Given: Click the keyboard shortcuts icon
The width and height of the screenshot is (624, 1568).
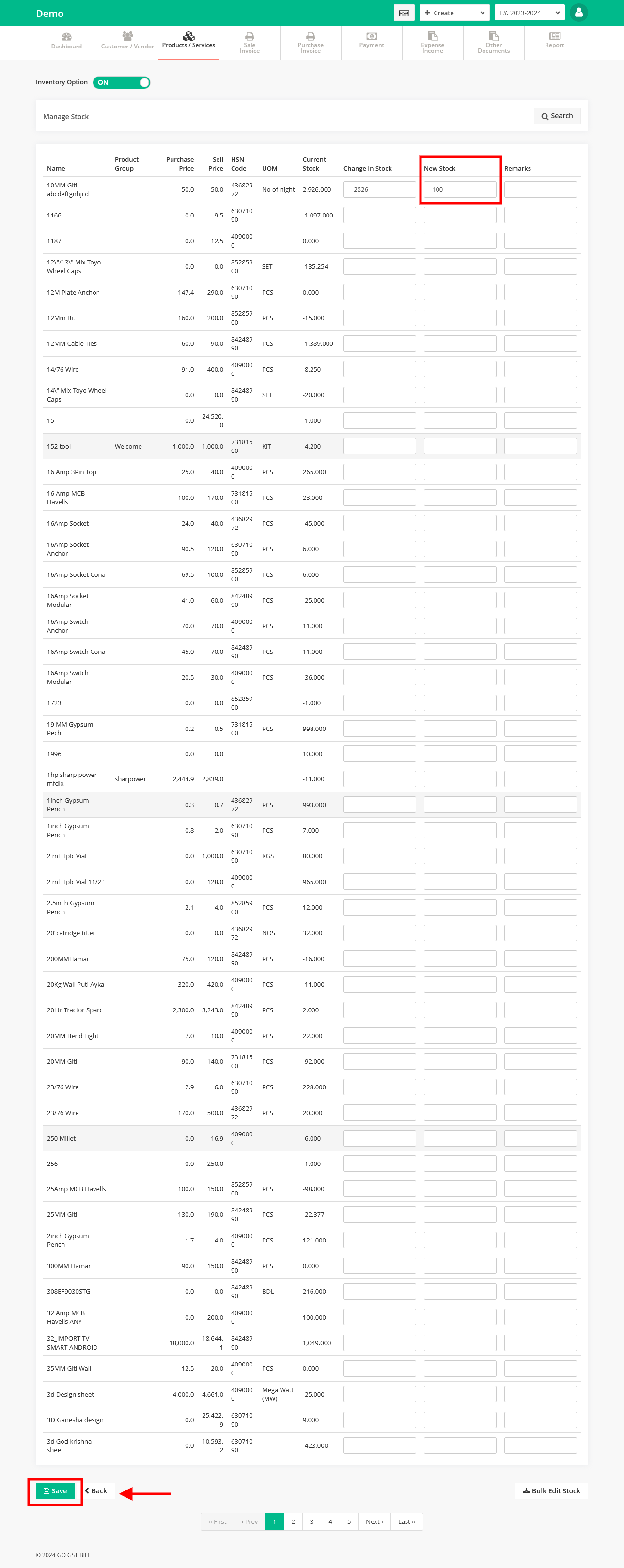Looking at the screenshot, I should click(x=404, y=13).
